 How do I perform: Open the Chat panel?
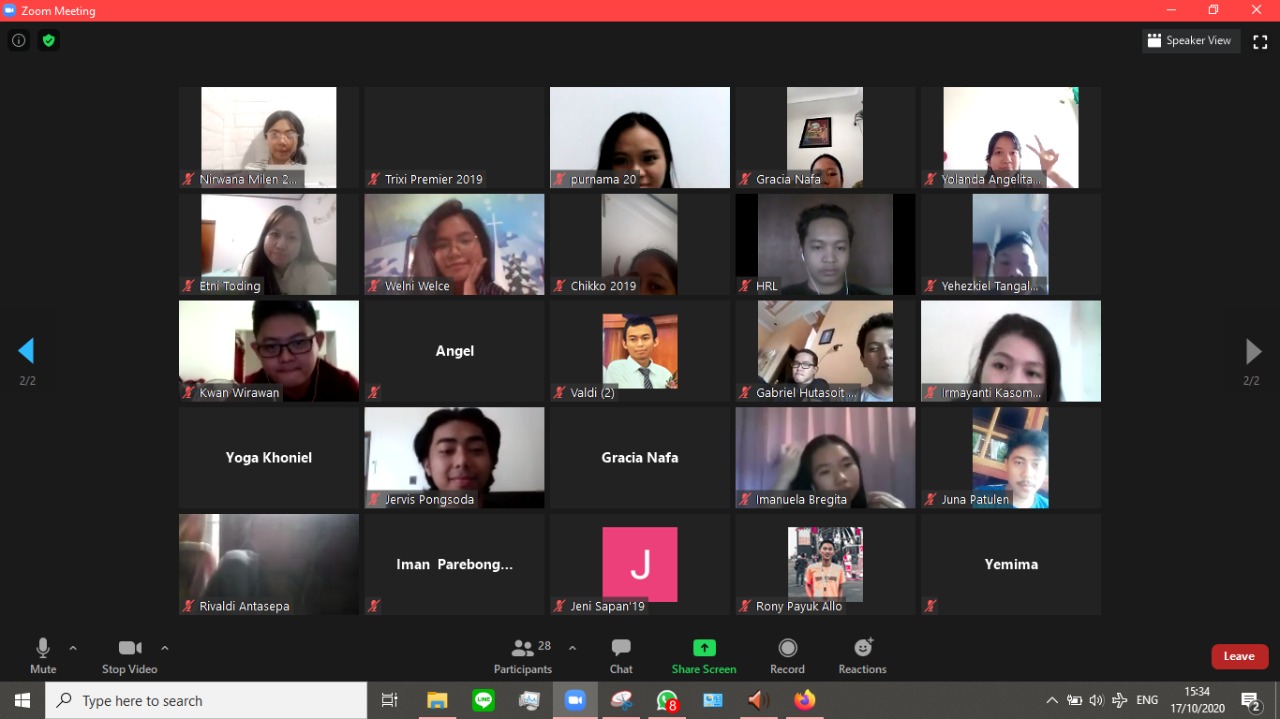tap(621, 656)
